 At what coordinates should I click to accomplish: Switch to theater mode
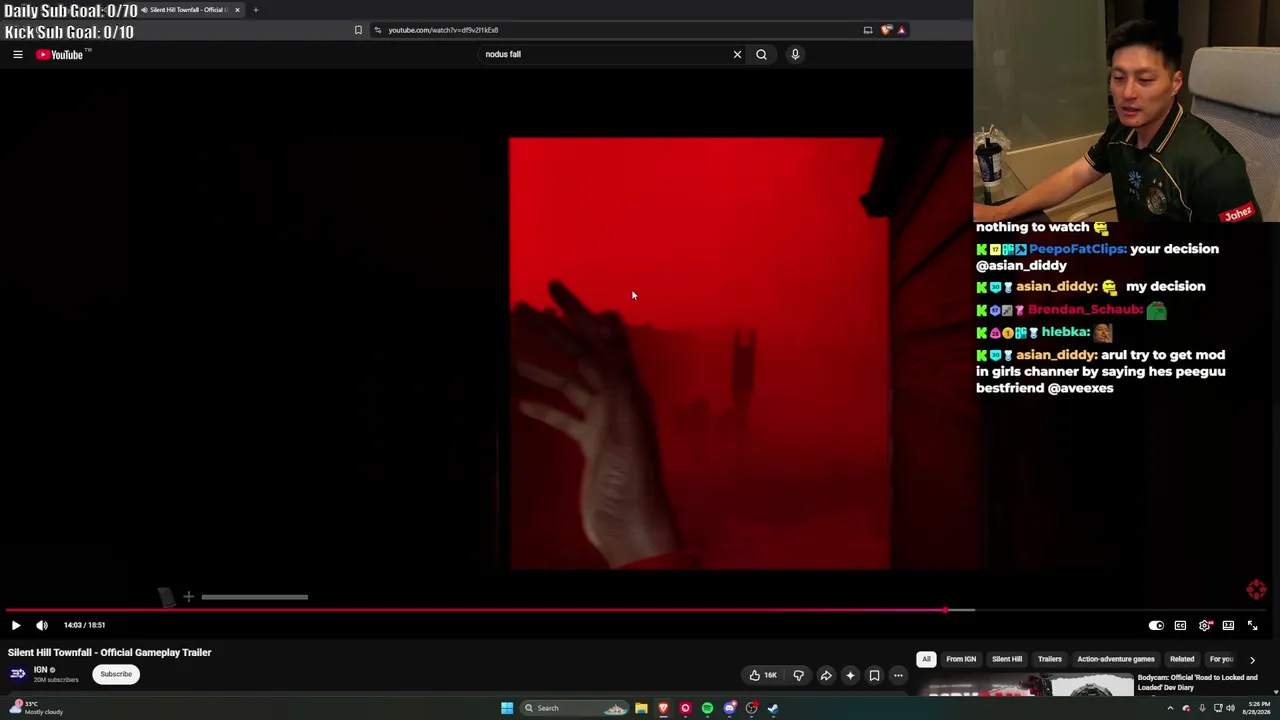[1228, 625]
